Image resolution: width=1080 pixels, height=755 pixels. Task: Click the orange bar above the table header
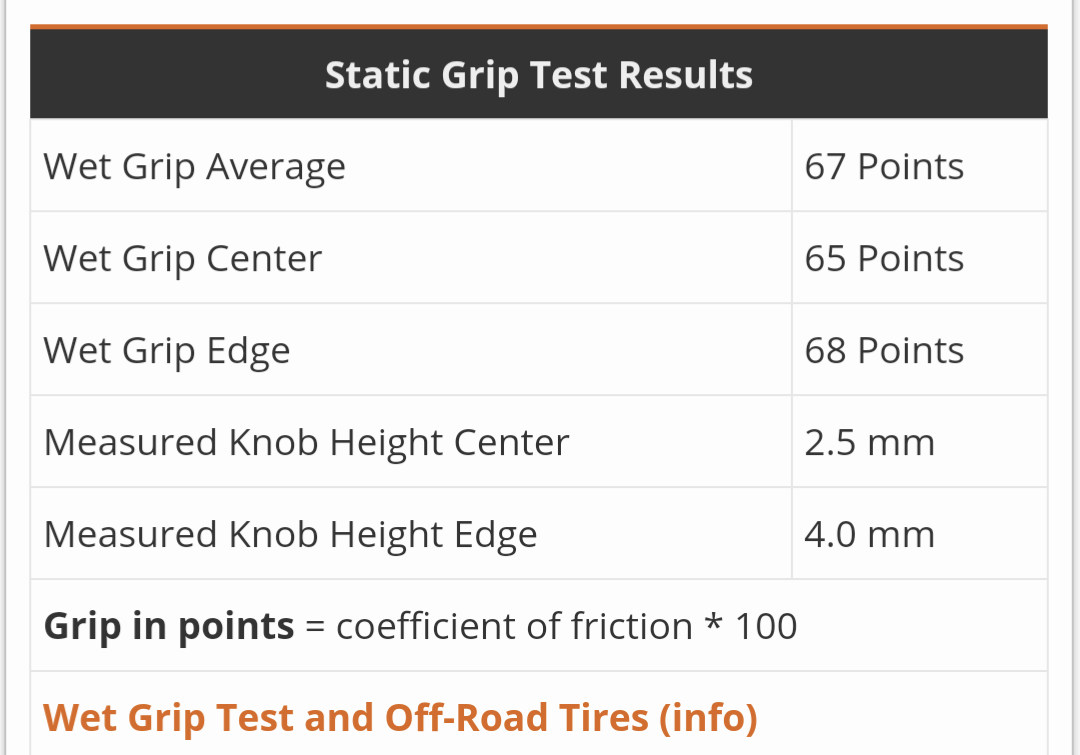pos(538,26)
